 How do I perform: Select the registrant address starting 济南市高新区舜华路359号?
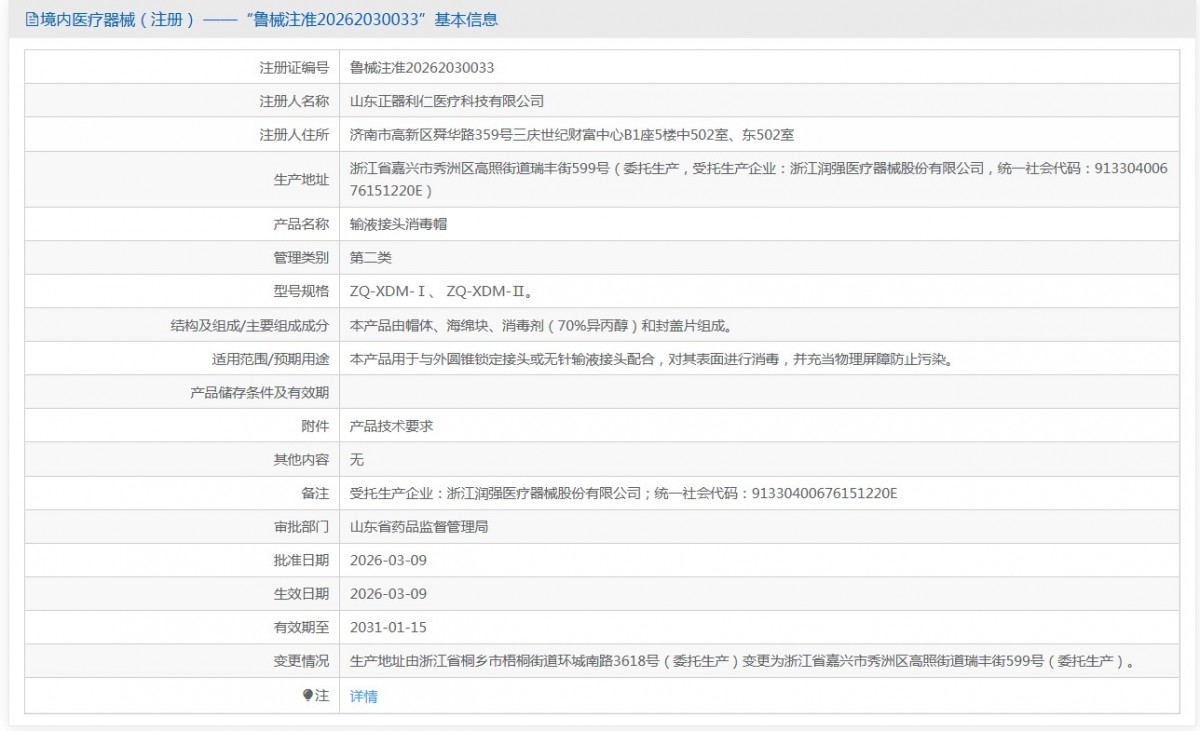tap(572, 135)
